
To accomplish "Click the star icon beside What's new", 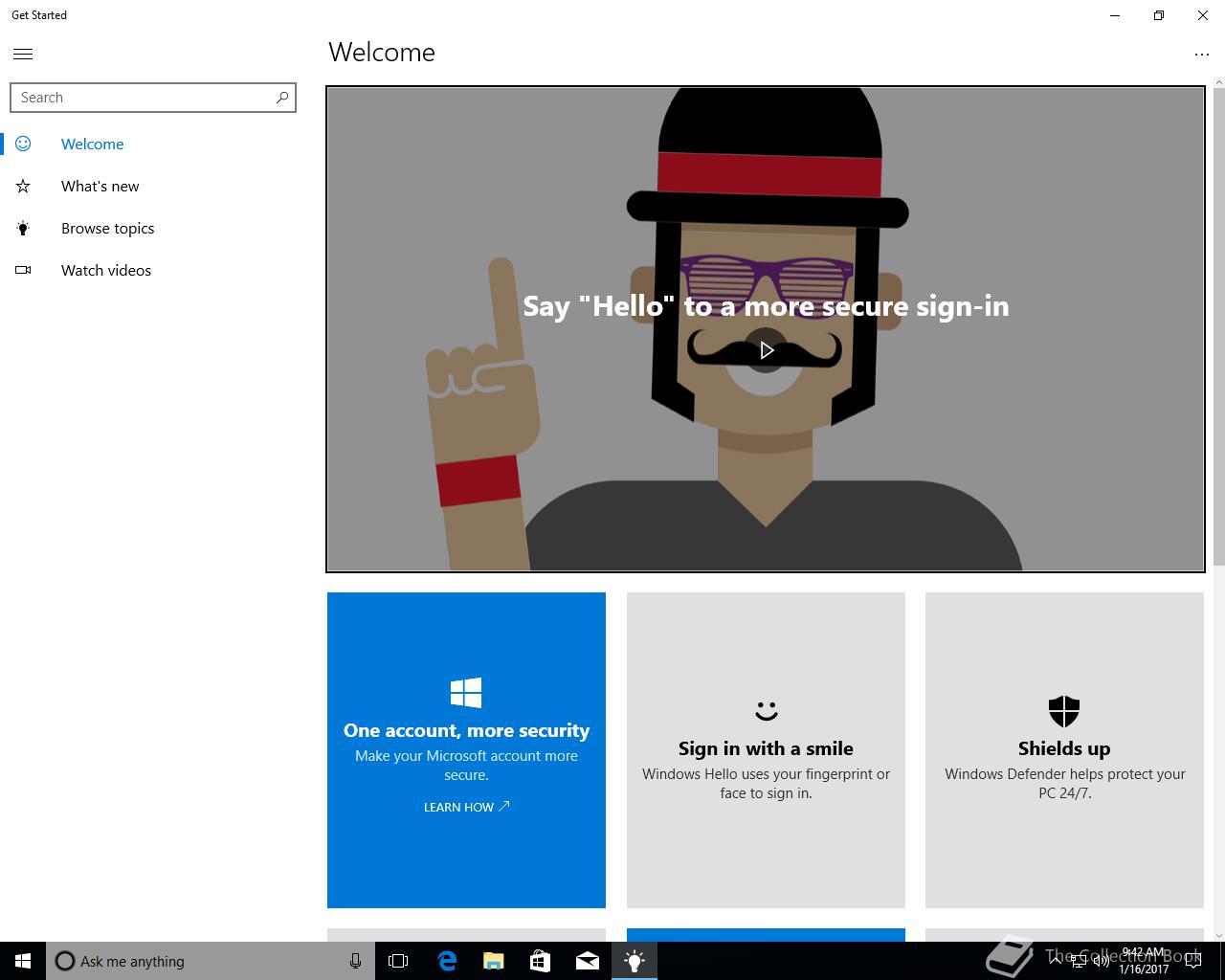I will (23, 186).
